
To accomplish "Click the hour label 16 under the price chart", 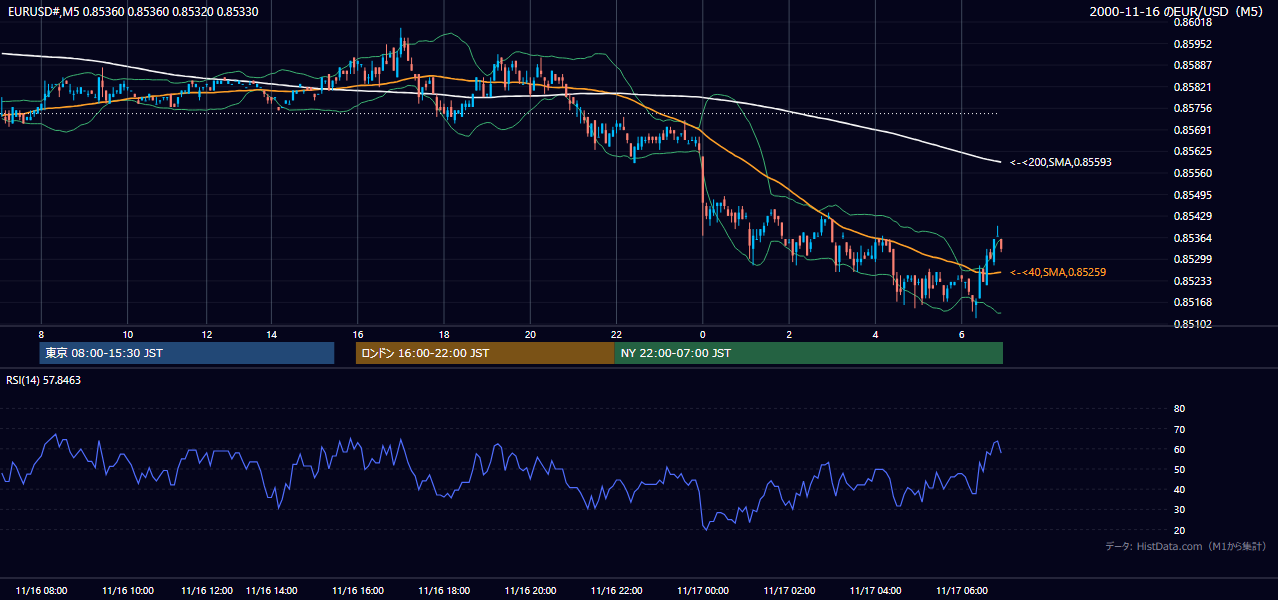I will (x=358, y=334).
